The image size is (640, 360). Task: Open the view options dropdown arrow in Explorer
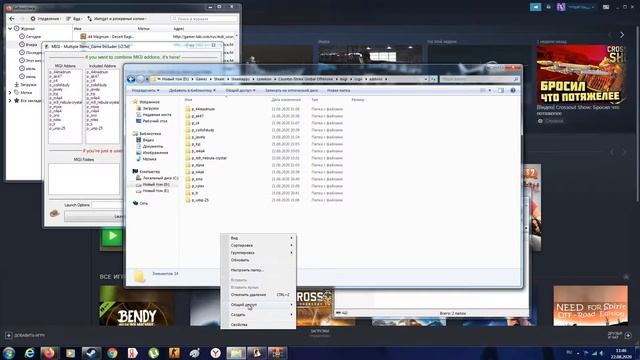(490, 90)
